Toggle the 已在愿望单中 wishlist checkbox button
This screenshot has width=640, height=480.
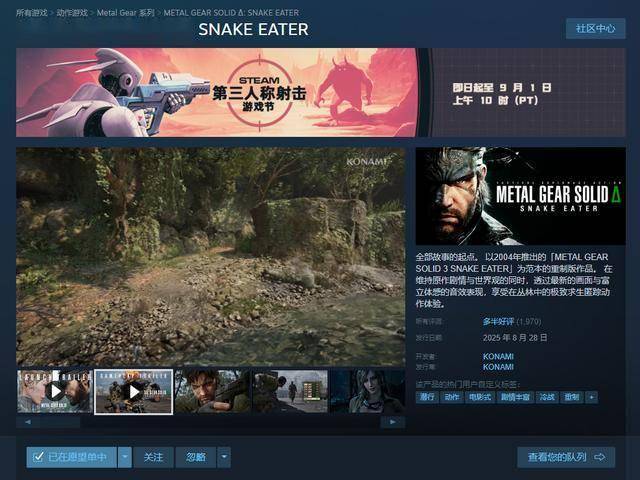[71, 457]
